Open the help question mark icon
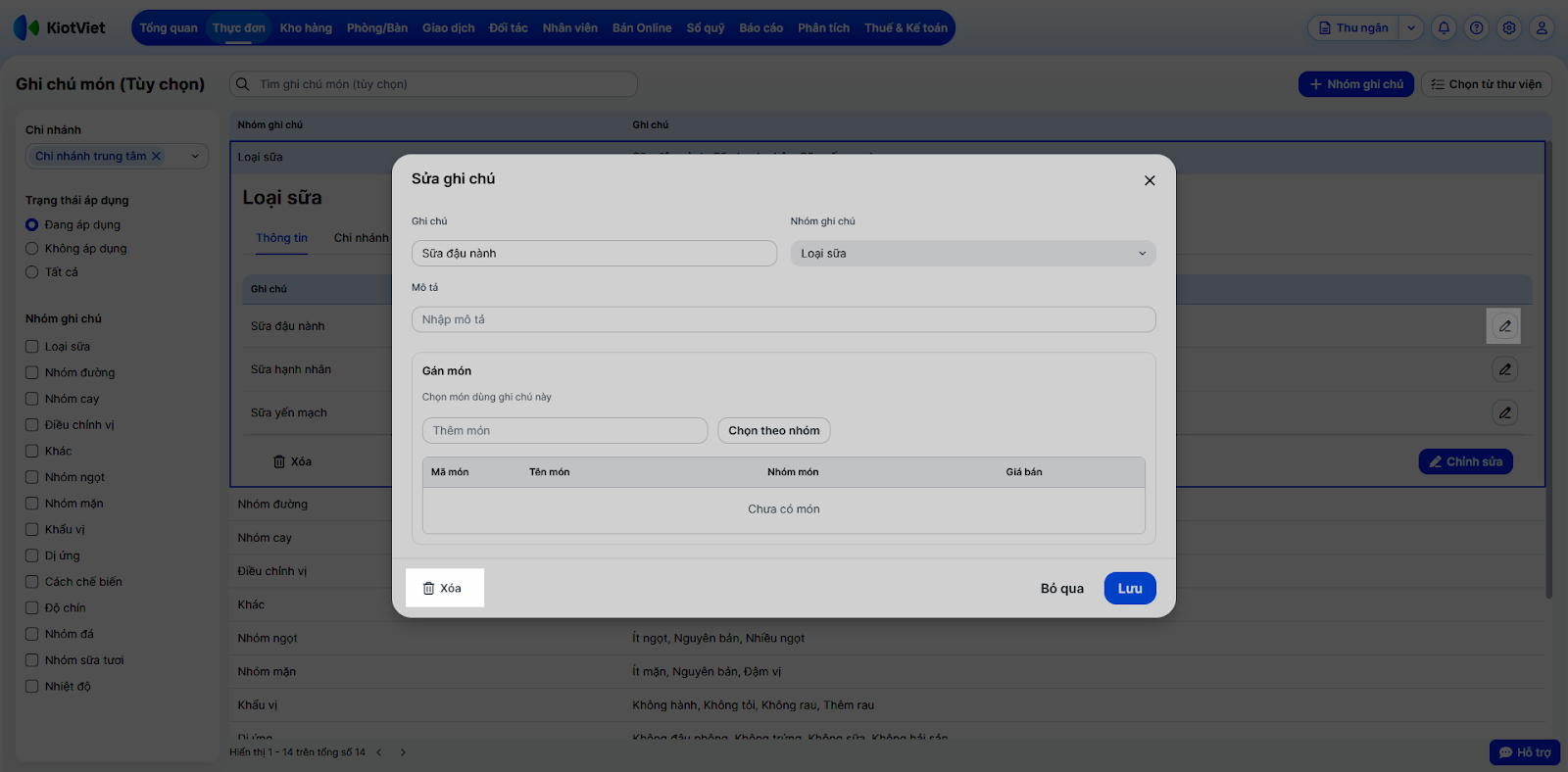Screen dimensions: 1568x772 (1477, 28)
